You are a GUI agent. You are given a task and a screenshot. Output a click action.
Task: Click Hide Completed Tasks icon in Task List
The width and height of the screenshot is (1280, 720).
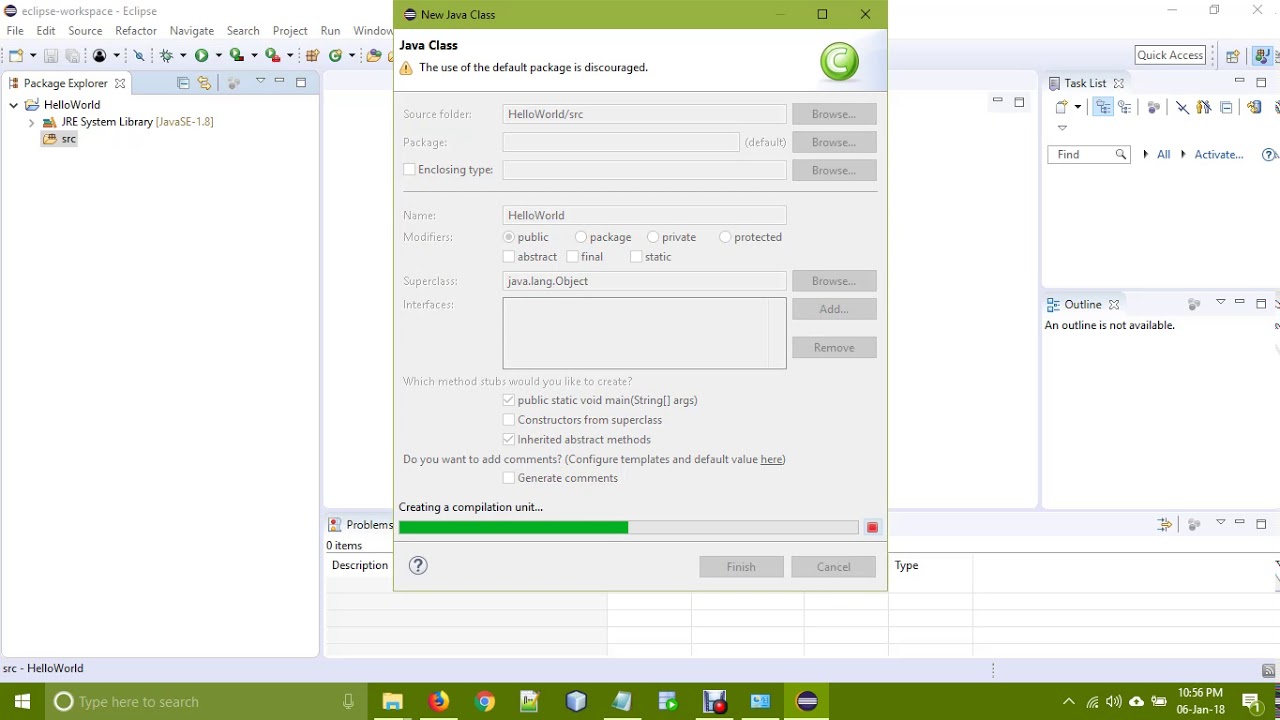point(1182,107)
